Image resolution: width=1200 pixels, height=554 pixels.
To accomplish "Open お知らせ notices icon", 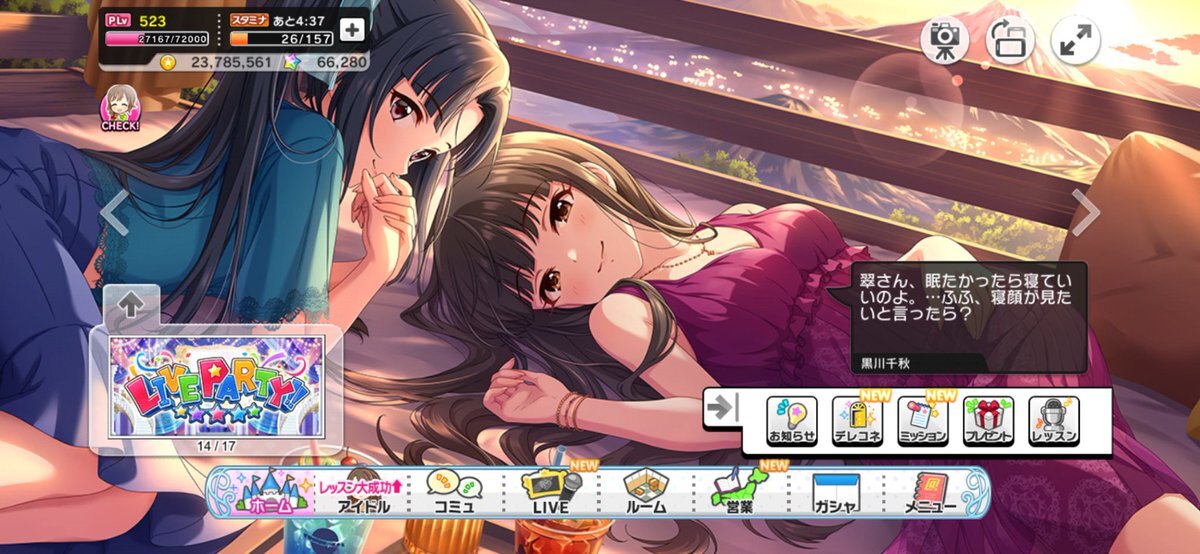I will point(792,420).
